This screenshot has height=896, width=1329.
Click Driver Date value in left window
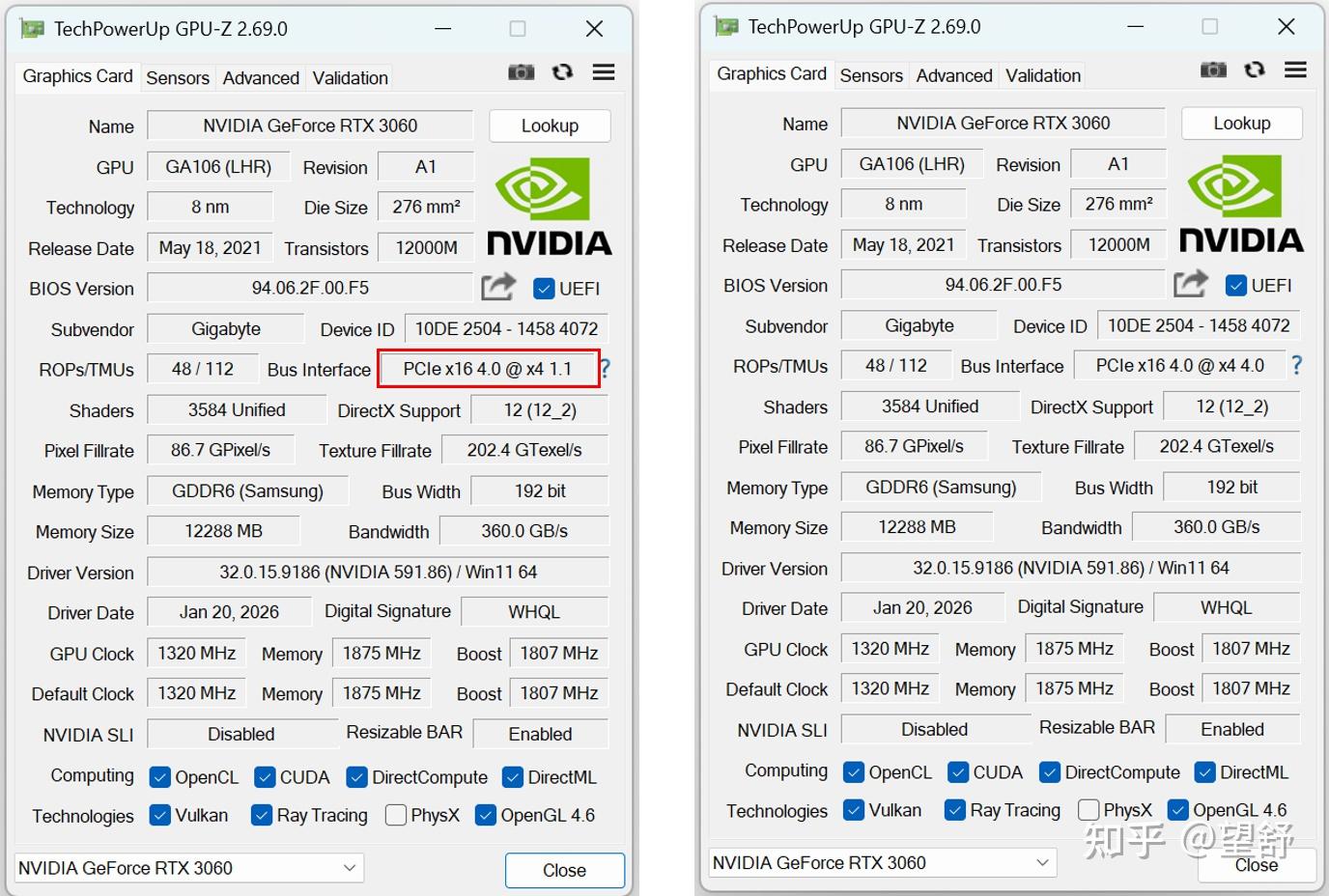coord(229,612)
